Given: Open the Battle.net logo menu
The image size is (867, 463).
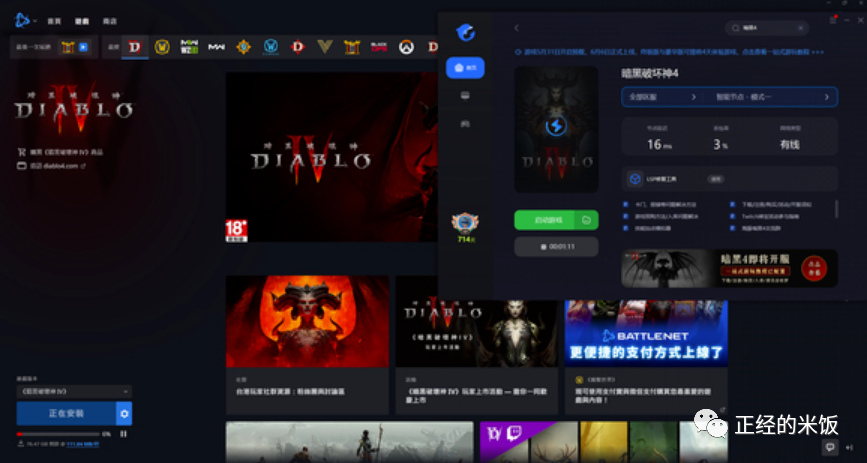Looking at the screenshot, I should click(22, 20).
